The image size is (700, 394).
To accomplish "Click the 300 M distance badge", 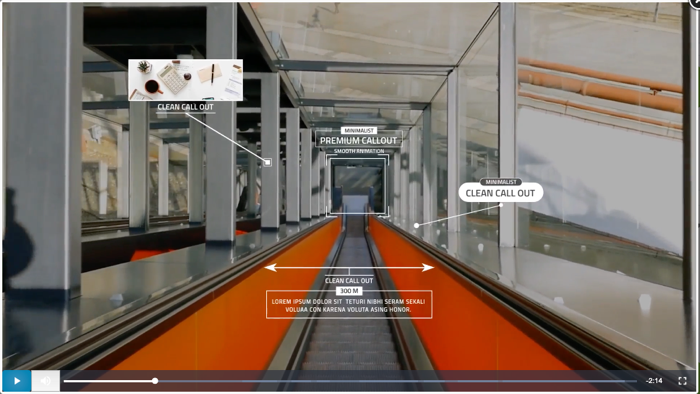I will 349,291.
